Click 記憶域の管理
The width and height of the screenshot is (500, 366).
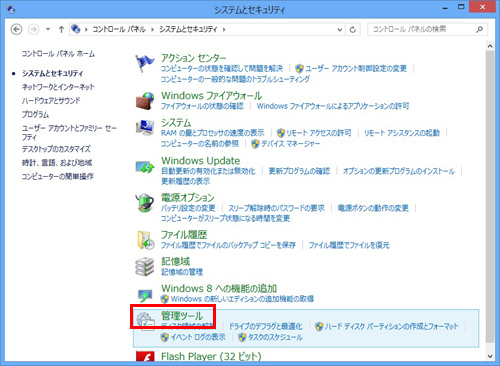click(182, 272)
